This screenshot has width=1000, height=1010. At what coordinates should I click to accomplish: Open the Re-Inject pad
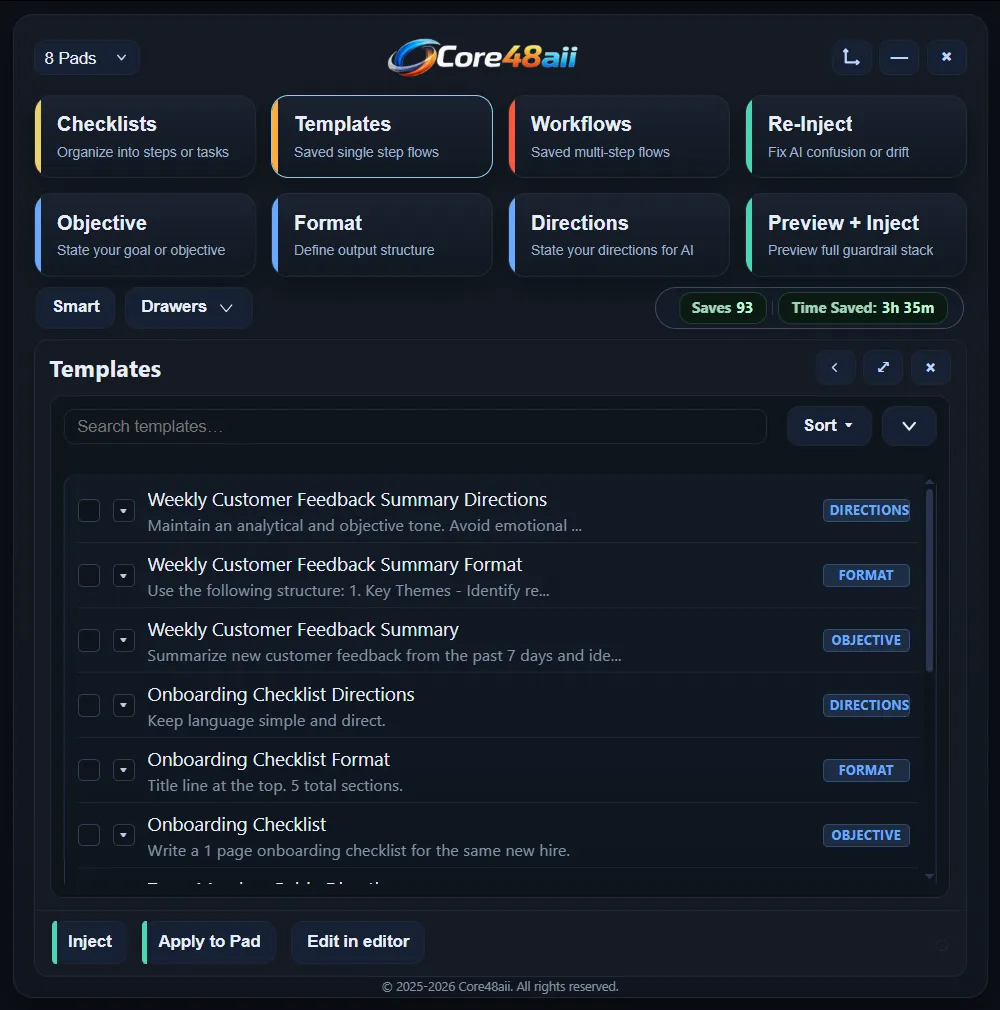tap(856, 137)
